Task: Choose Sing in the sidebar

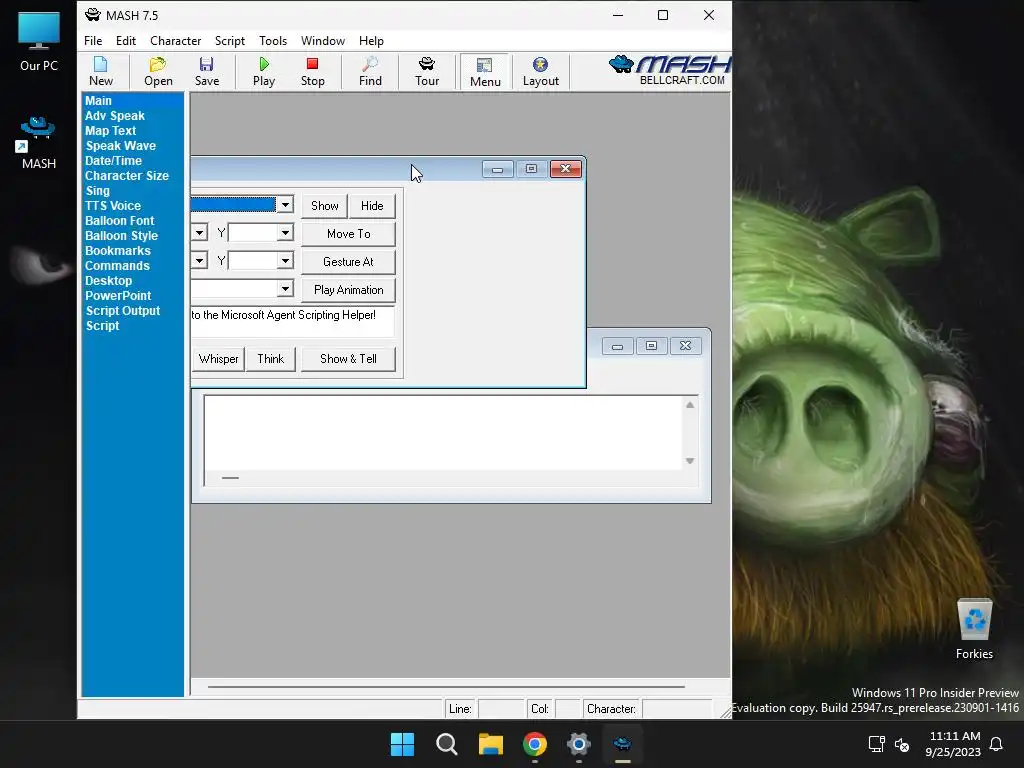Action: coord(97,191)
